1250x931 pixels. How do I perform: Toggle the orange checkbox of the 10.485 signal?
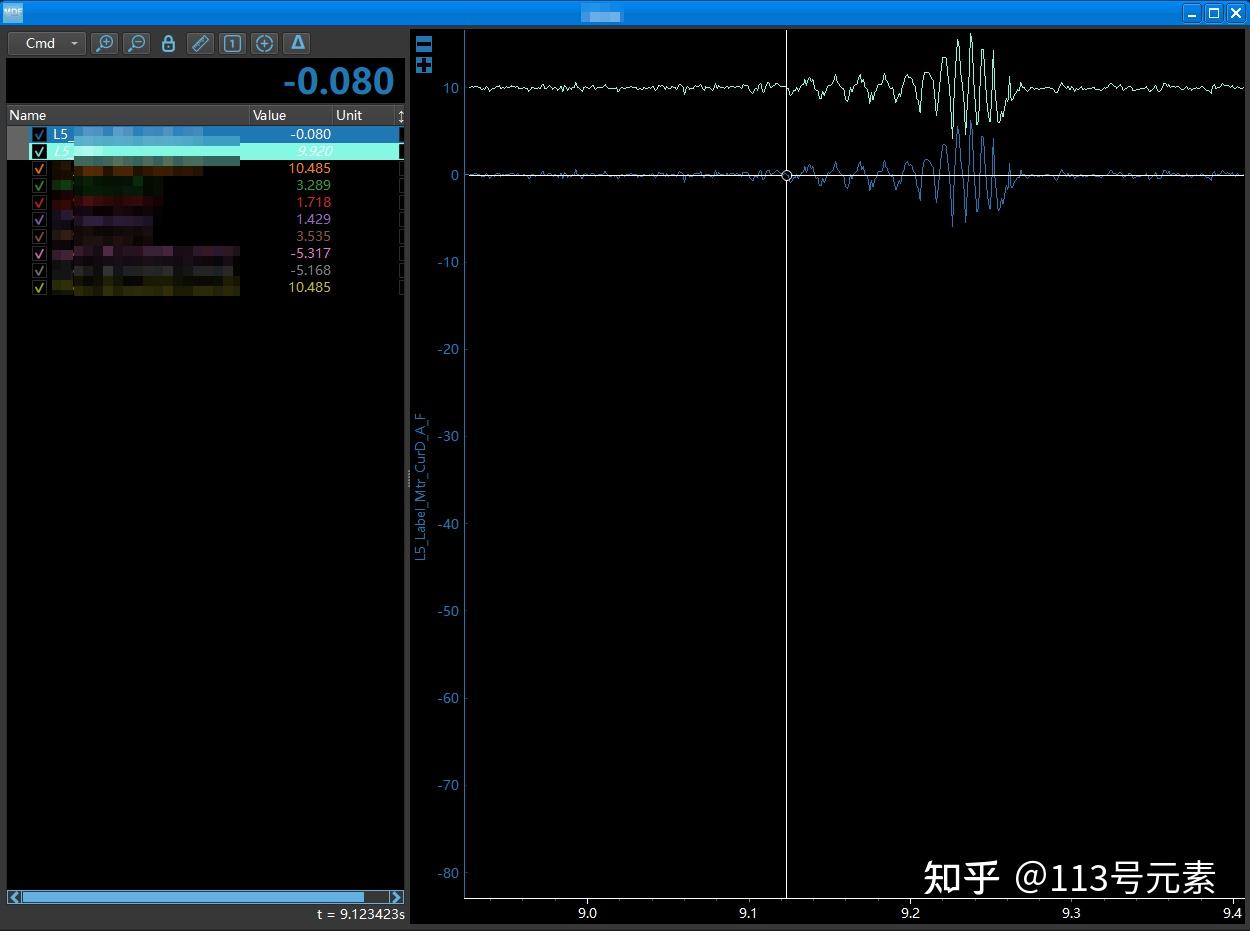38,168
